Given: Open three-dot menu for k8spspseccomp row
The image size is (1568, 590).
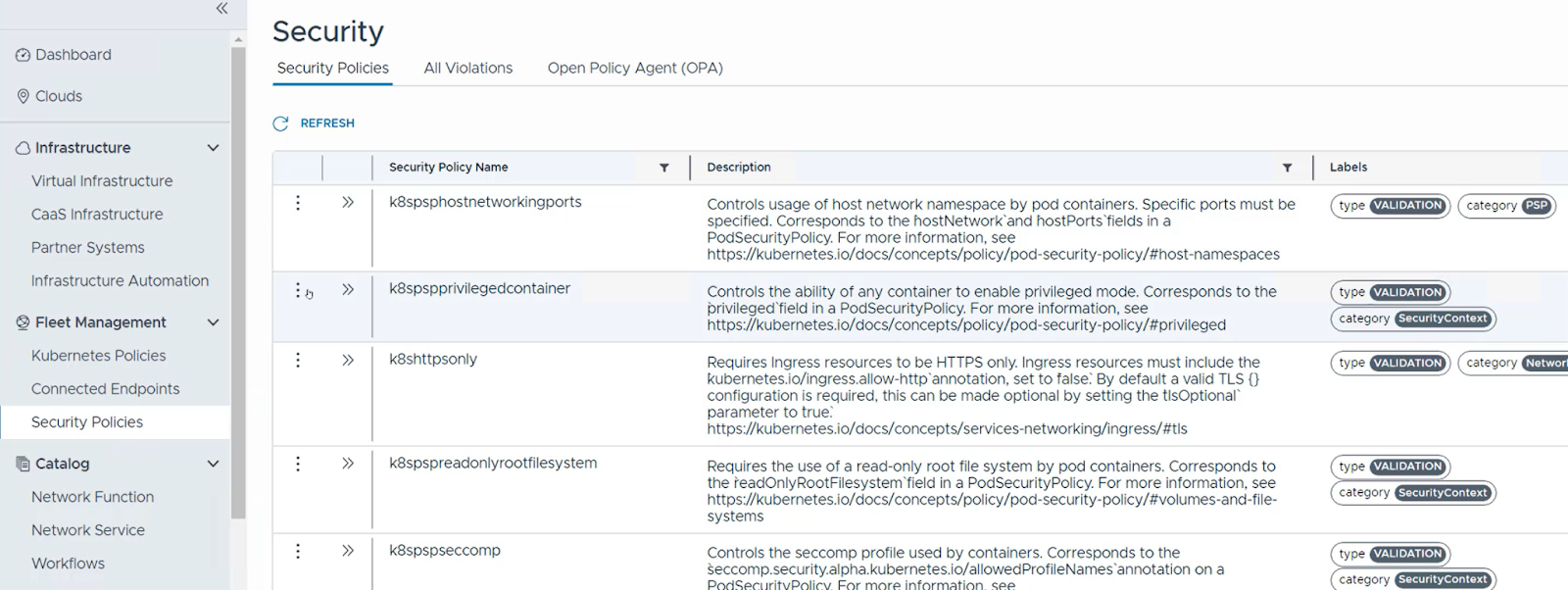Looking at the screenshot, I should (298, 551).
